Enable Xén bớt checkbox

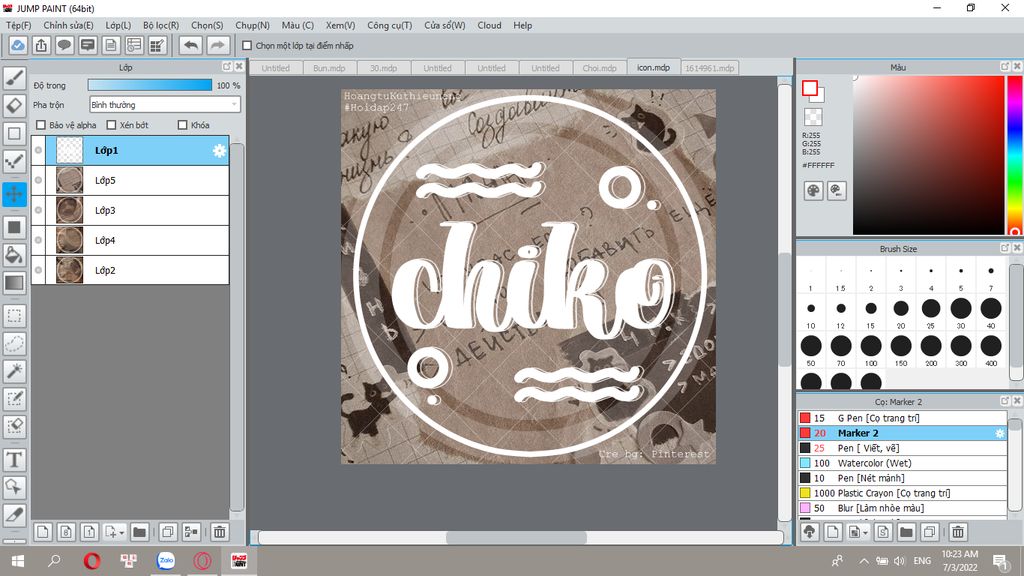[111, 125]
